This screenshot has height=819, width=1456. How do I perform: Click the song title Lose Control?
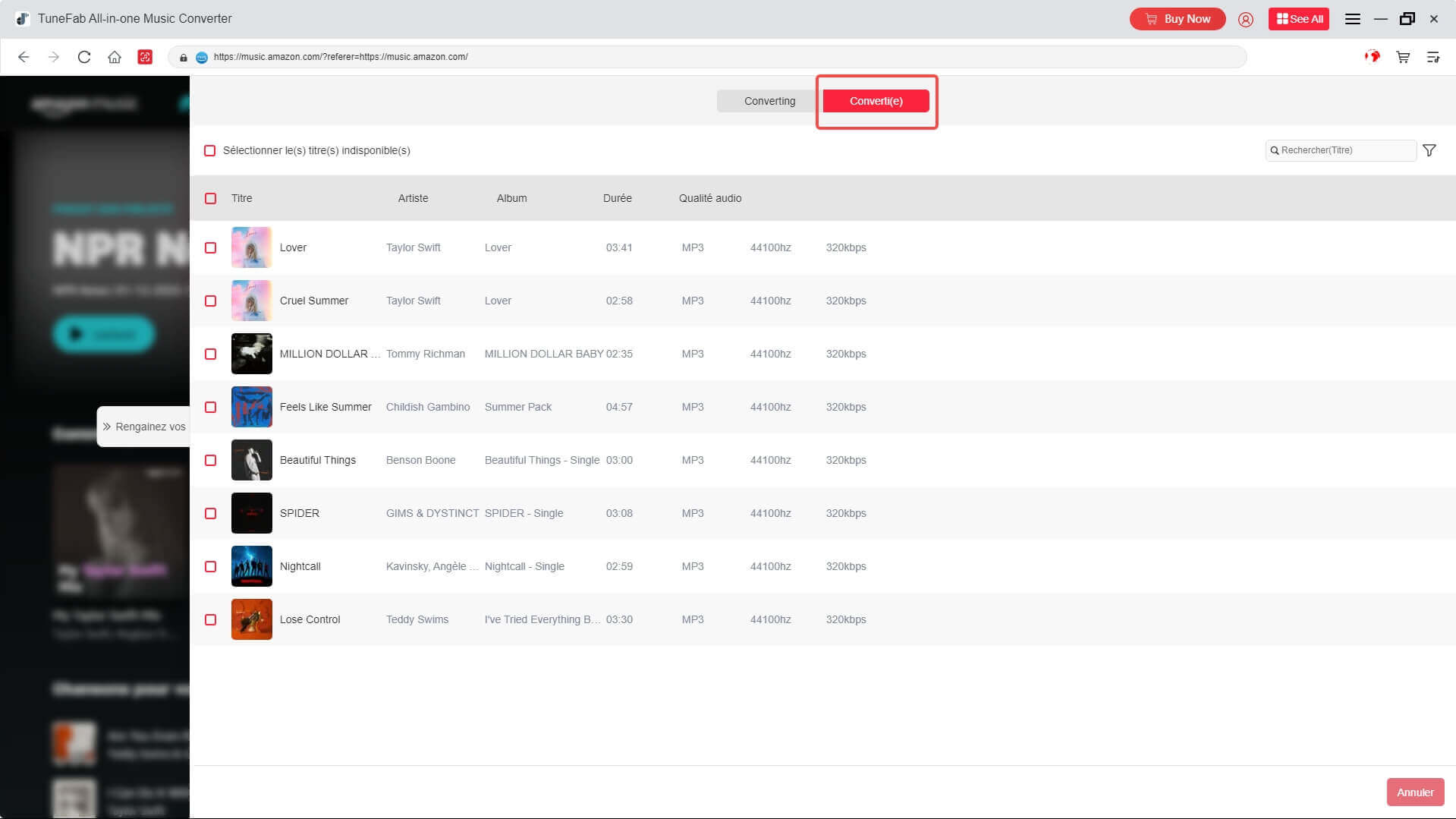point(310,619)
